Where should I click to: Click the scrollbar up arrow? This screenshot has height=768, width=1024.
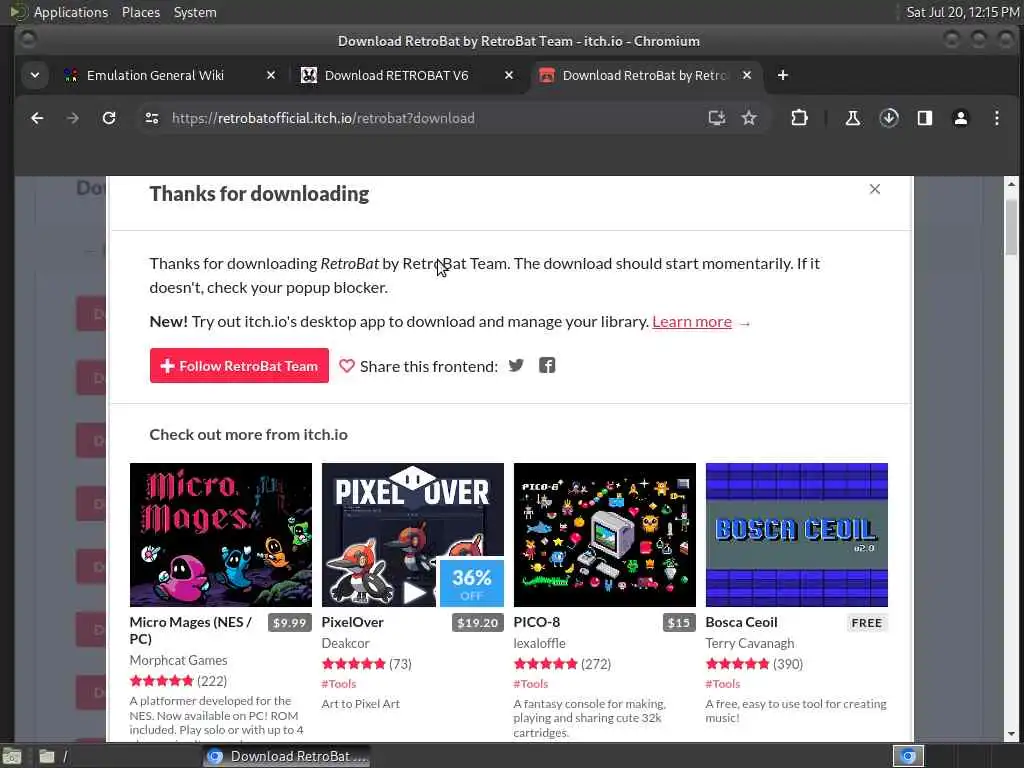[1011, 184]
